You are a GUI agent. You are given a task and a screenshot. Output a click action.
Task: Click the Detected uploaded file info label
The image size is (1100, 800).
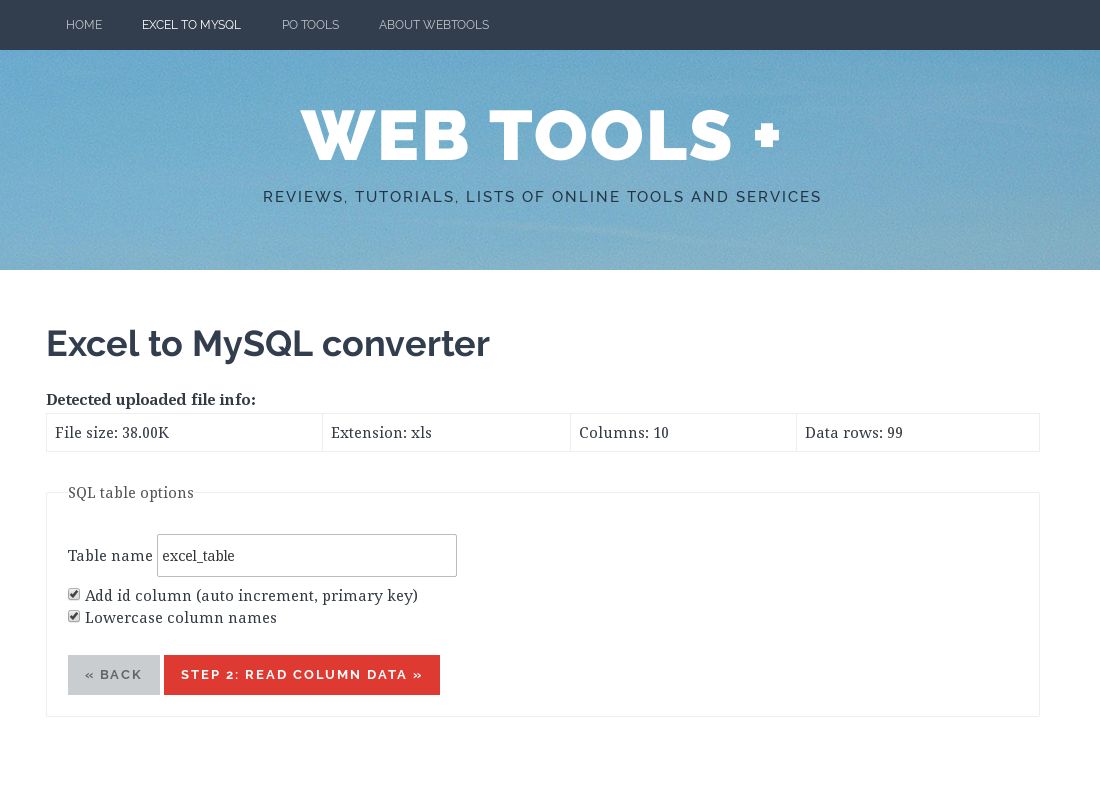point(151,399)
